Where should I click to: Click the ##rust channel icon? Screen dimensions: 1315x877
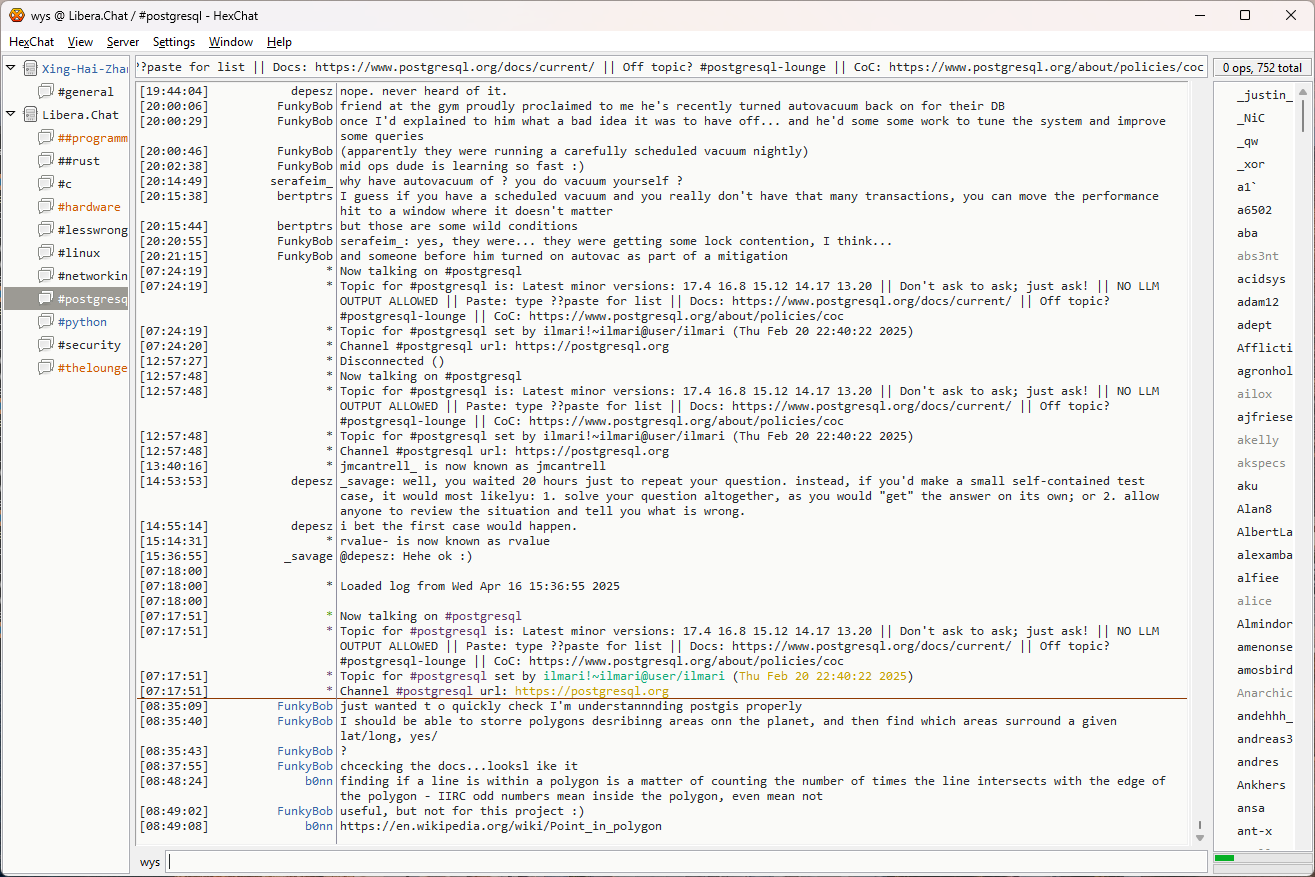[x=46, y=161]
